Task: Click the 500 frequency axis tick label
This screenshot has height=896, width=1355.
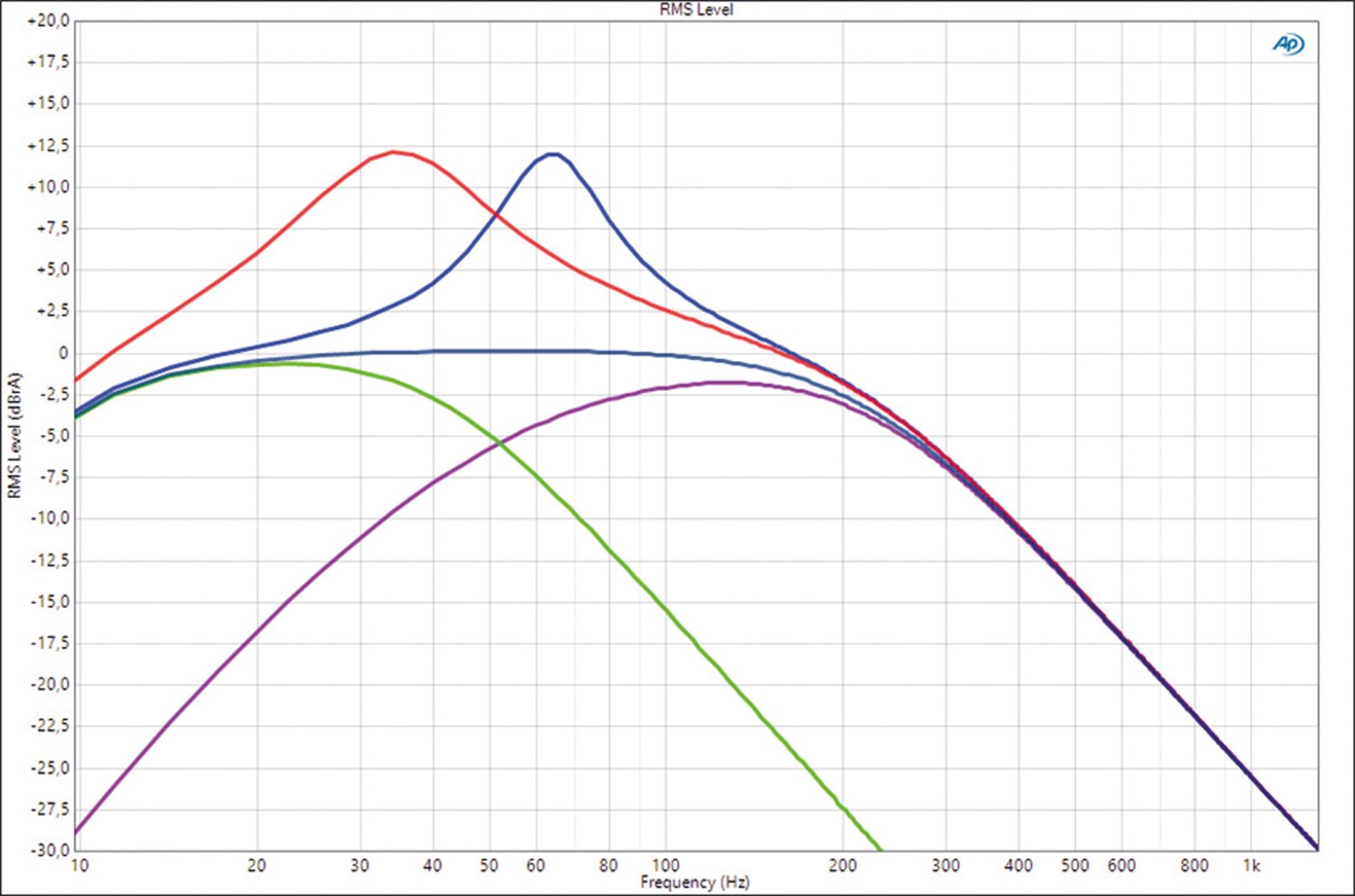Action: (1074, 865)
